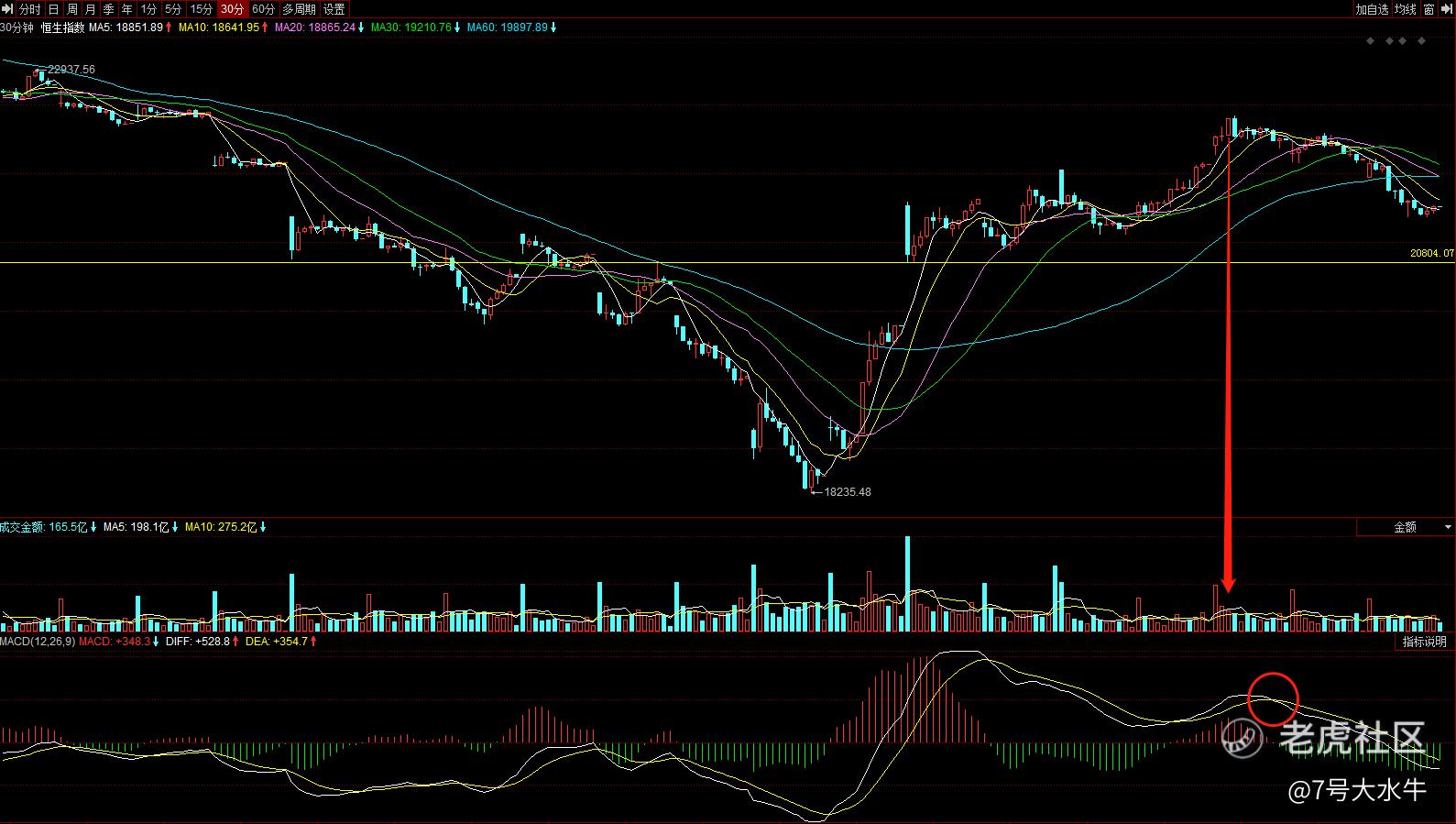Viewport: 1456px width, 824px height.
Task: Select the 年 yearly period tab
Action: point(126,9)
